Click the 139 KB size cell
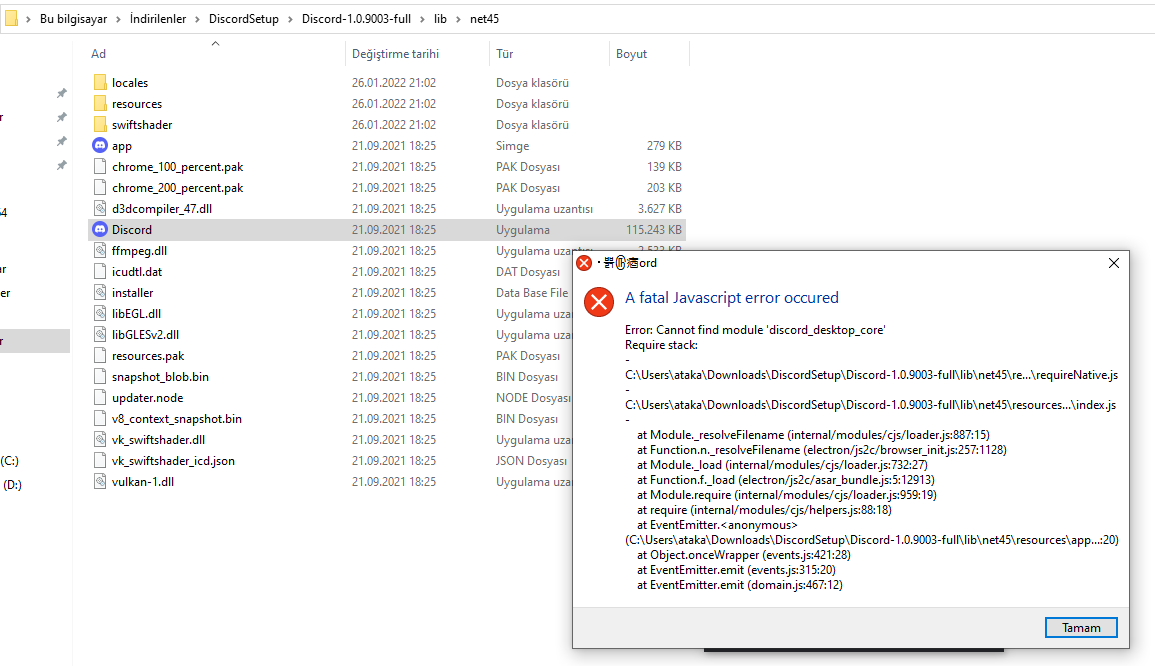The width and height of the screenshot is (1155, 666). [664, 166]
